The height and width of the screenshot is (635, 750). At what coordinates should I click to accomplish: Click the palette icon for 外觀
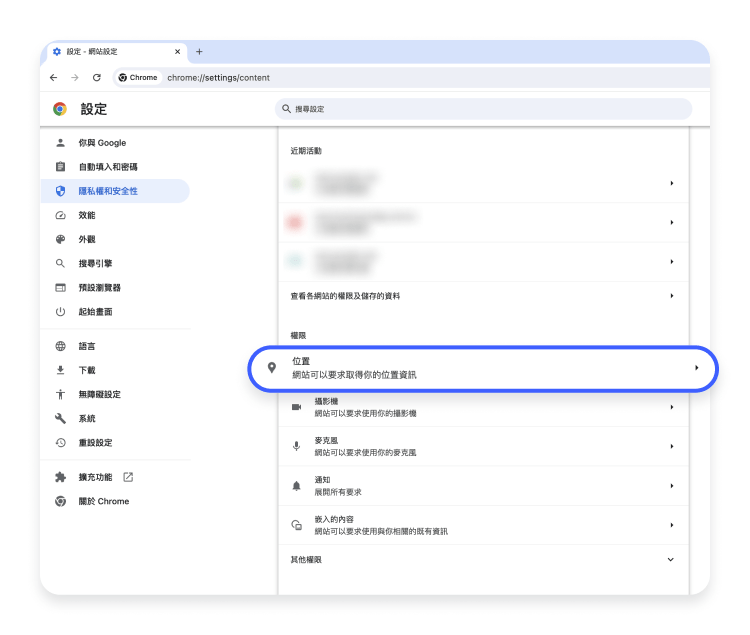60,239
